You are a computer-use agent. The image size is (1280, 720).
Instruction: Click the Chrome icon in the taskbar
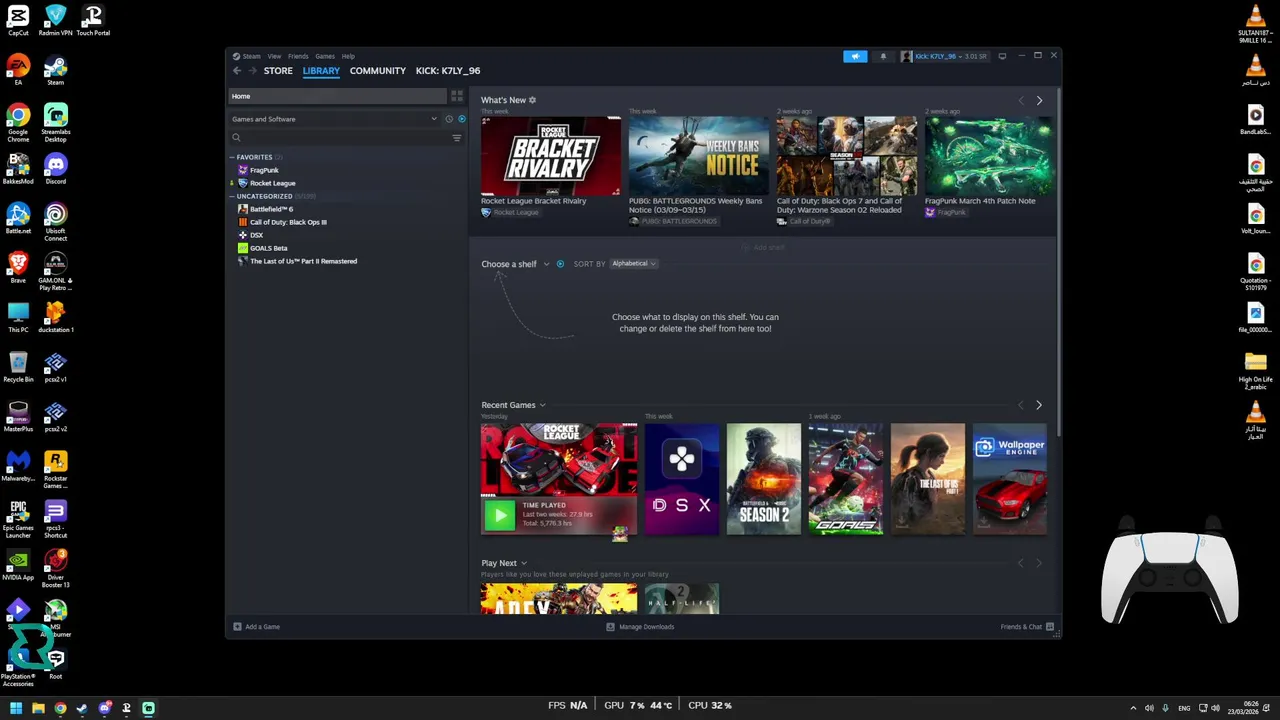60,709
